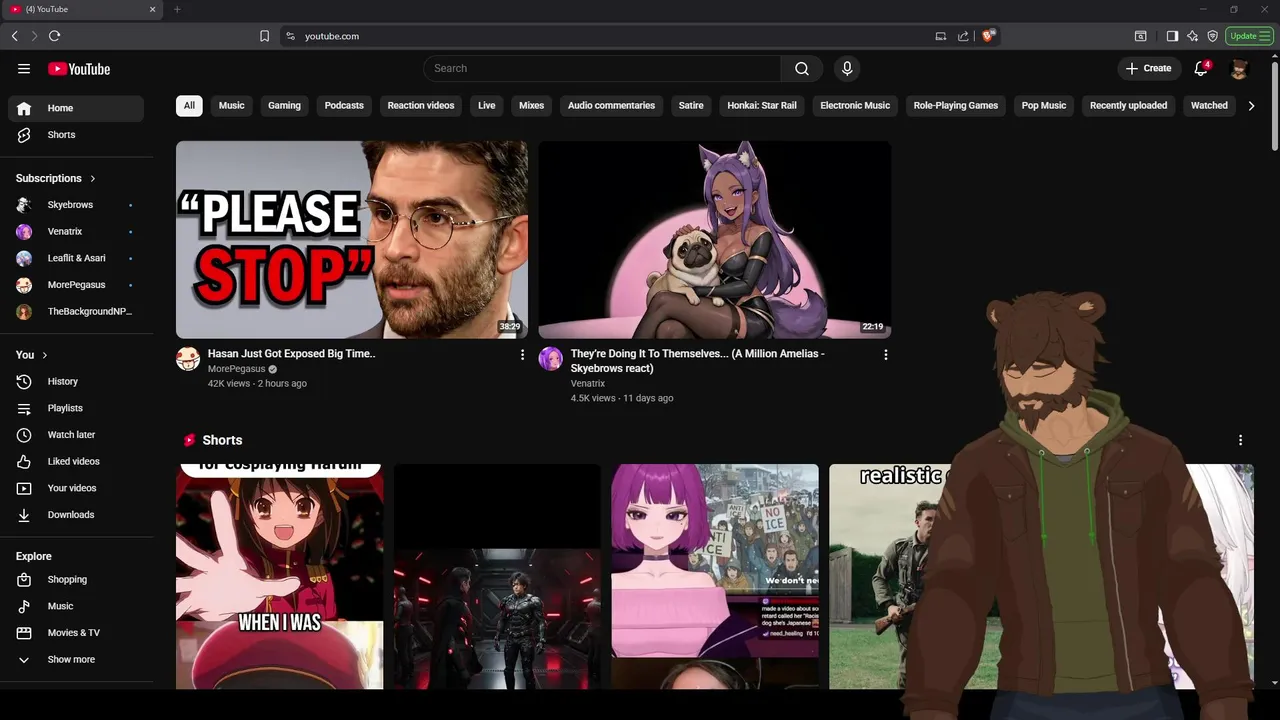
Task: Bookmark this page icon in address bar
Action: coord(264,36)
